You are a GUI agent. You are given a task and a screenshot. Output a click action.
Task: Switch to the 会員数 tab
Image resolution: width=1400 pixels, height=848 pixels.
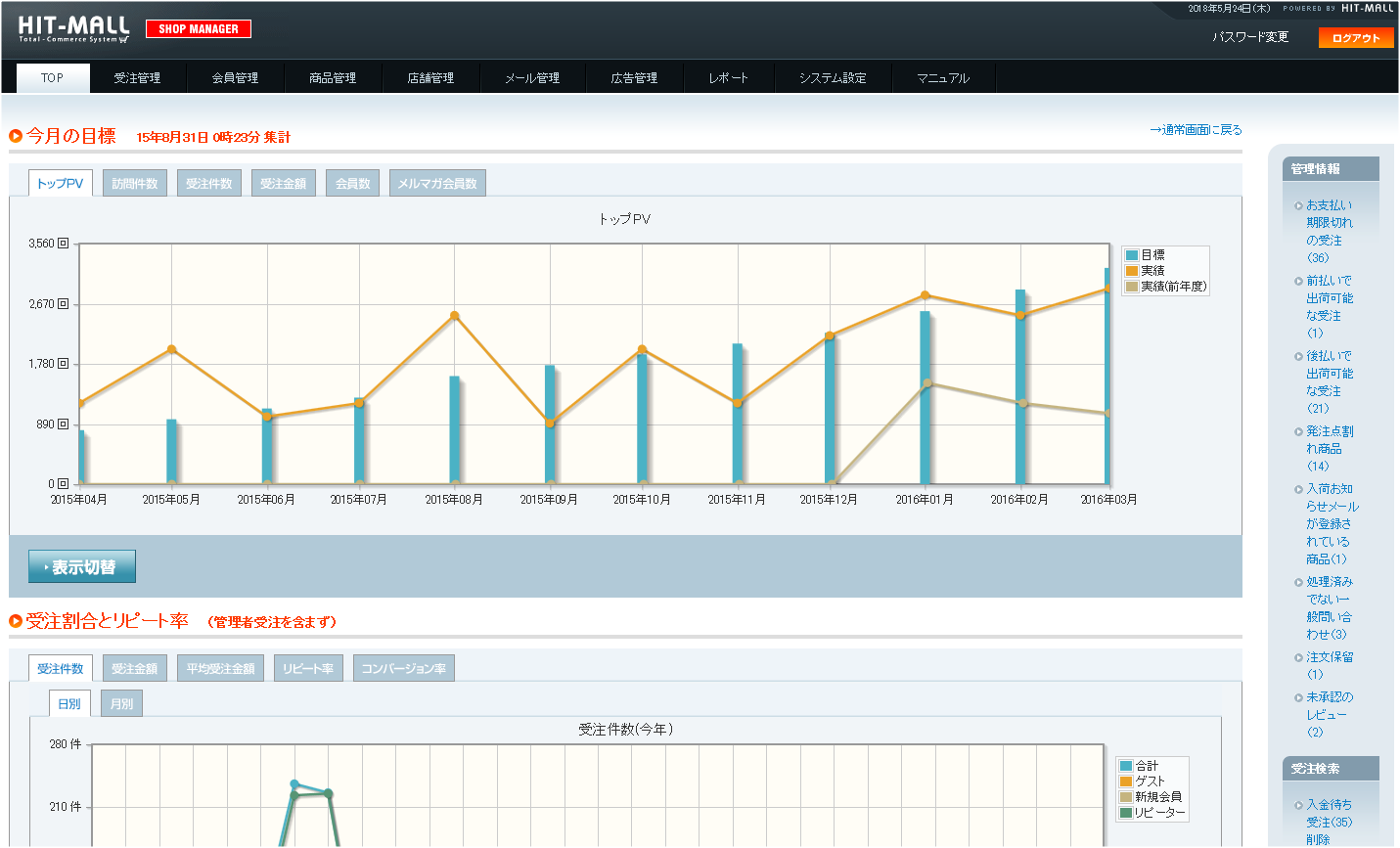(x=353, y=183)
